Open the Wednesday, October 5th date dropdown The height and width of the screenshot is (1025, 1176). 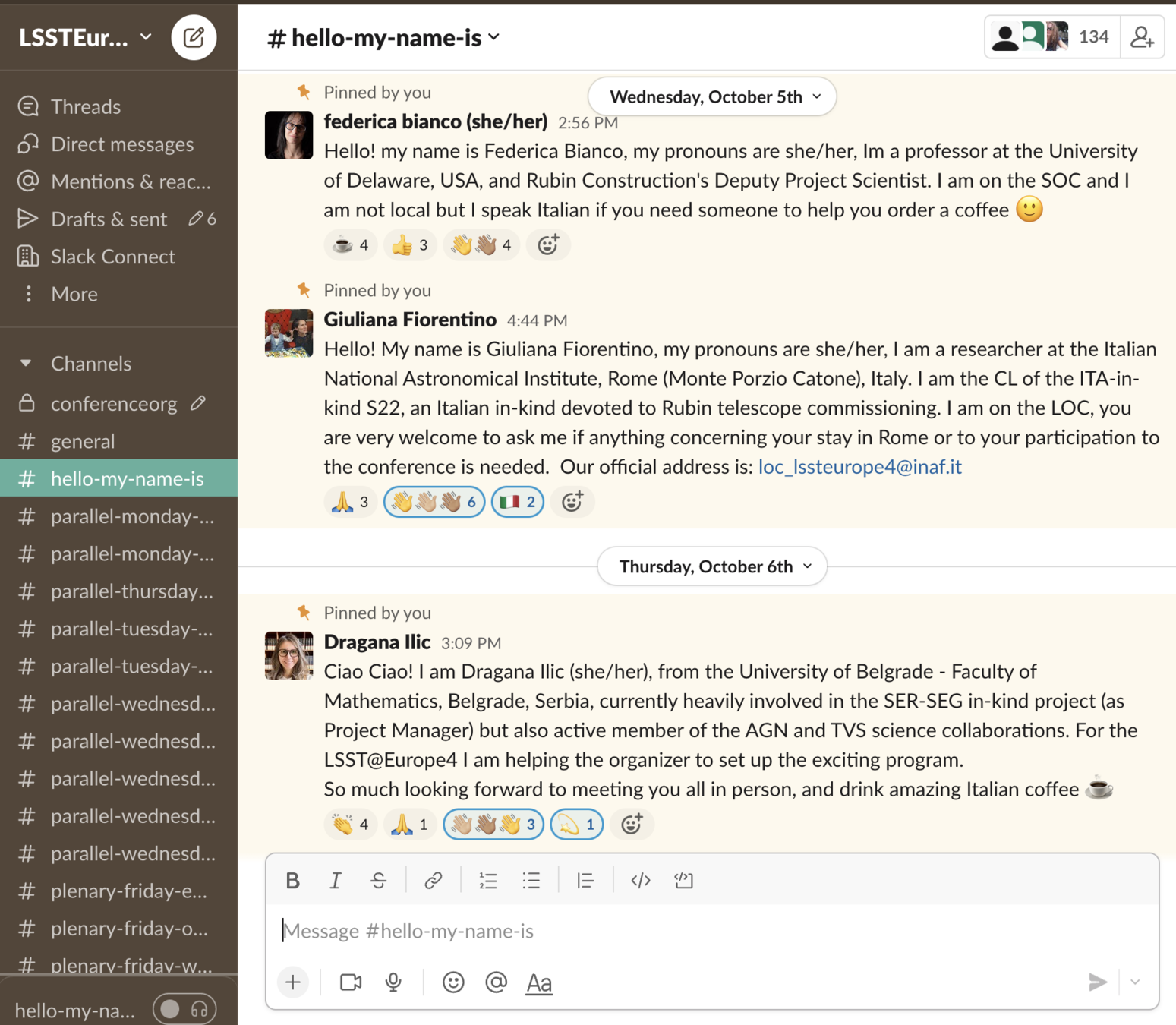[x=712, y=96]
